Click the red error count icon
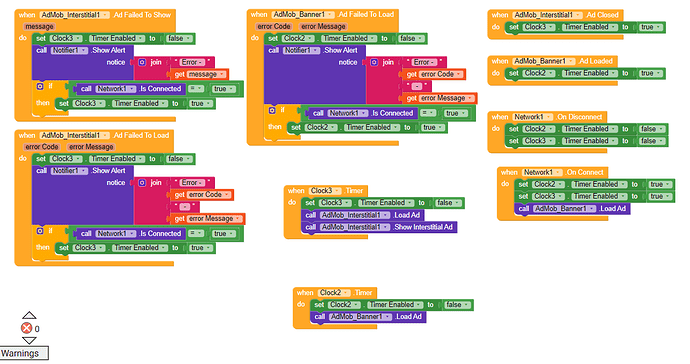The height and width of the screenshot is (364, 690). click(26, 328)
